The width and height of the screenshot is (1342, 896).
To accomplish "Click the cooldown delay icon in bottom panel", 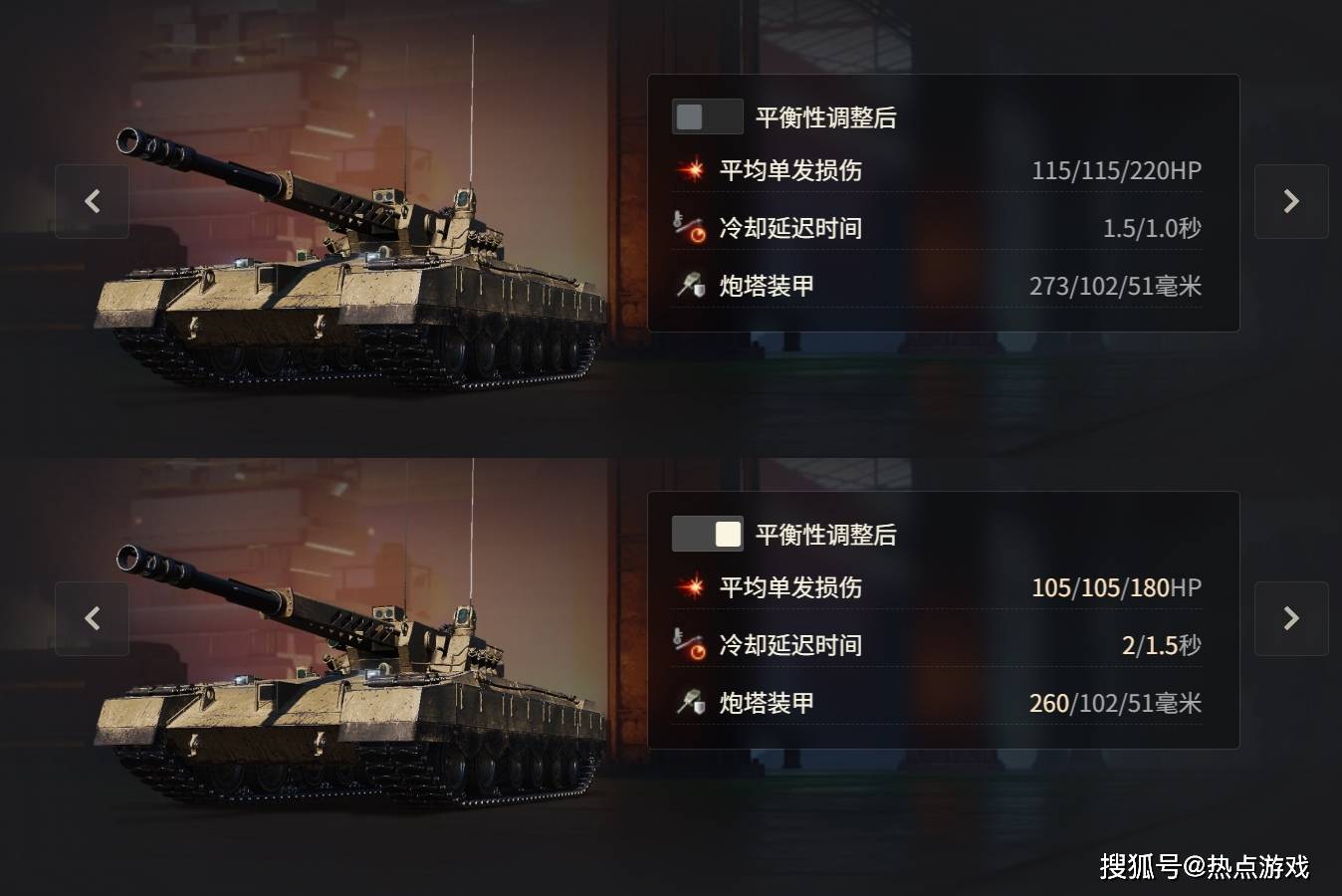I will 690,644.
